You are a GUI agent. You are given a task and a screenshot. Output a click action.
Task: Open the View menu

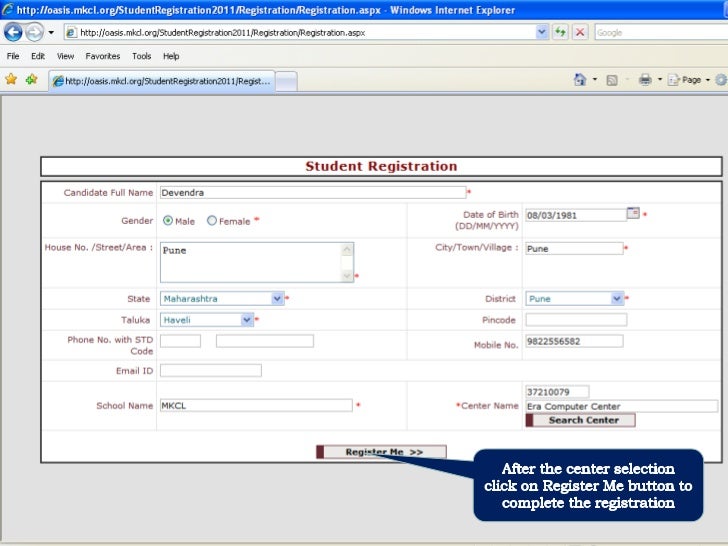65,56
